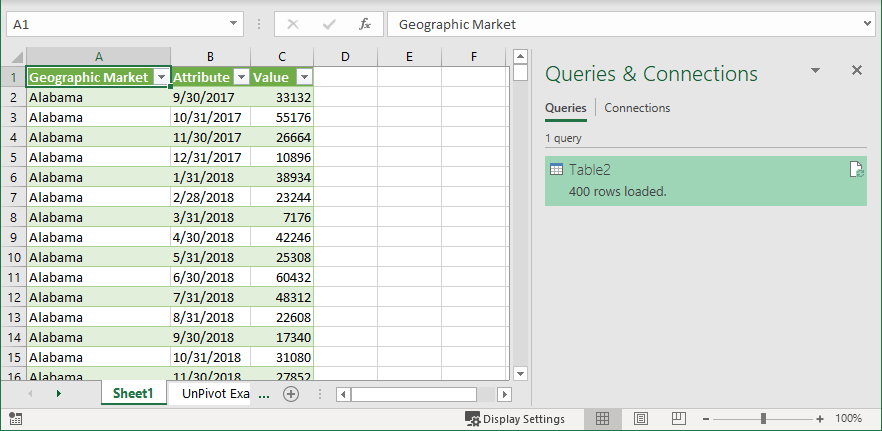This screenshot has width=882, height=431.
Task: Switch to Normal view icon
Action: coord(602,419)
